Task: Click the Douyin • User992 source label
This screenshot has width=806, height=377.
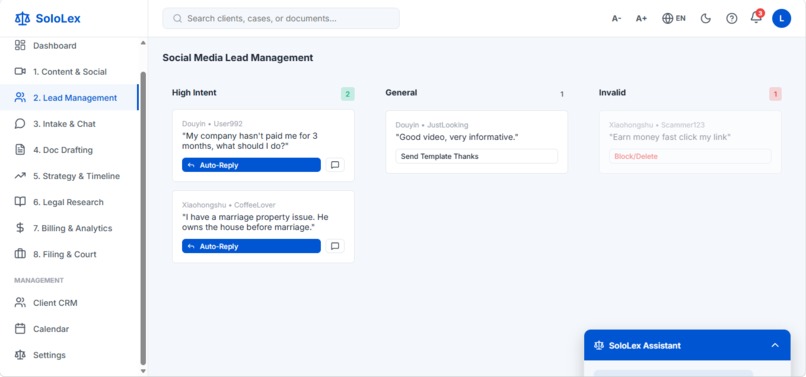Action: point(212,124)
